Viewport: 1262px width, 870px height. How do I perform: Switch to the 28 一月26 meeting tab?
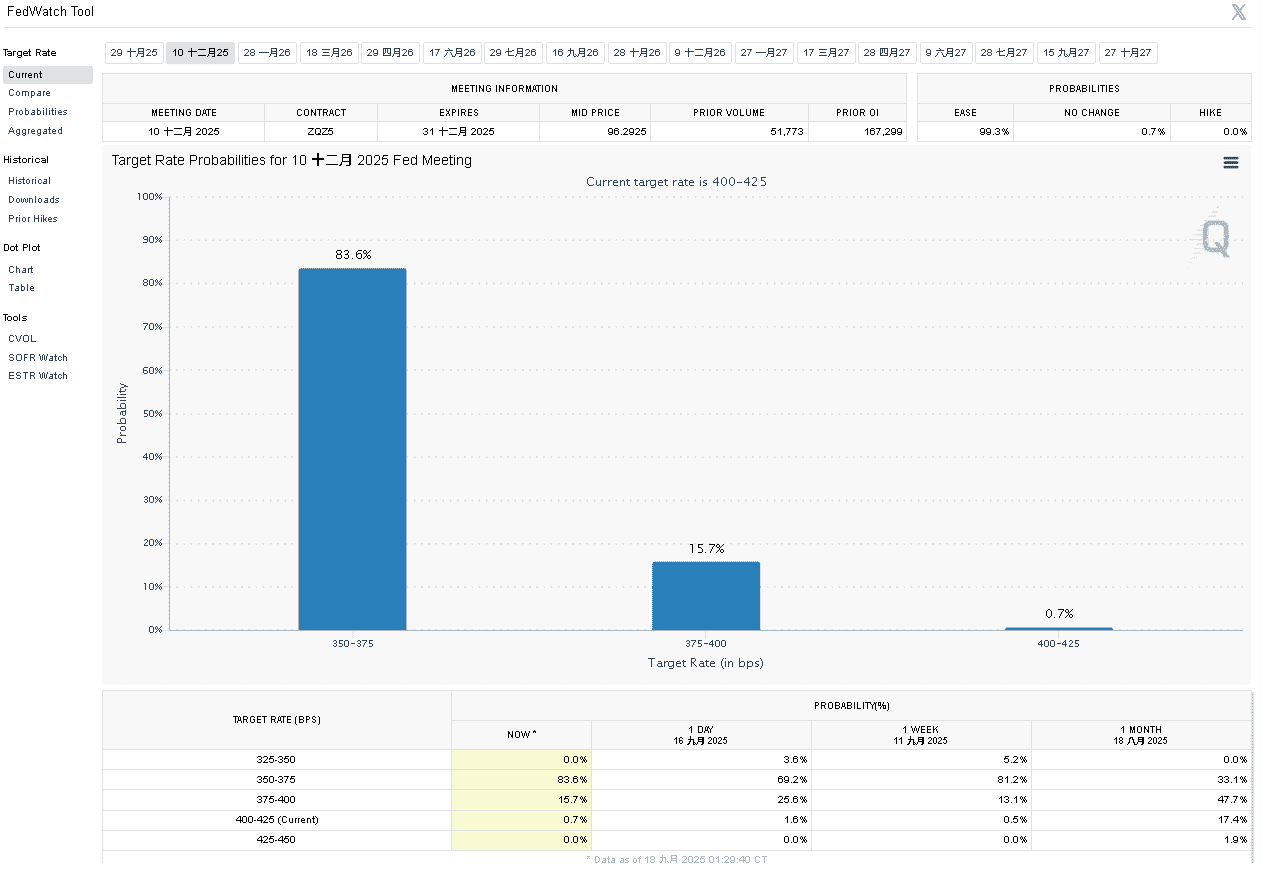[x=267, y=53]
